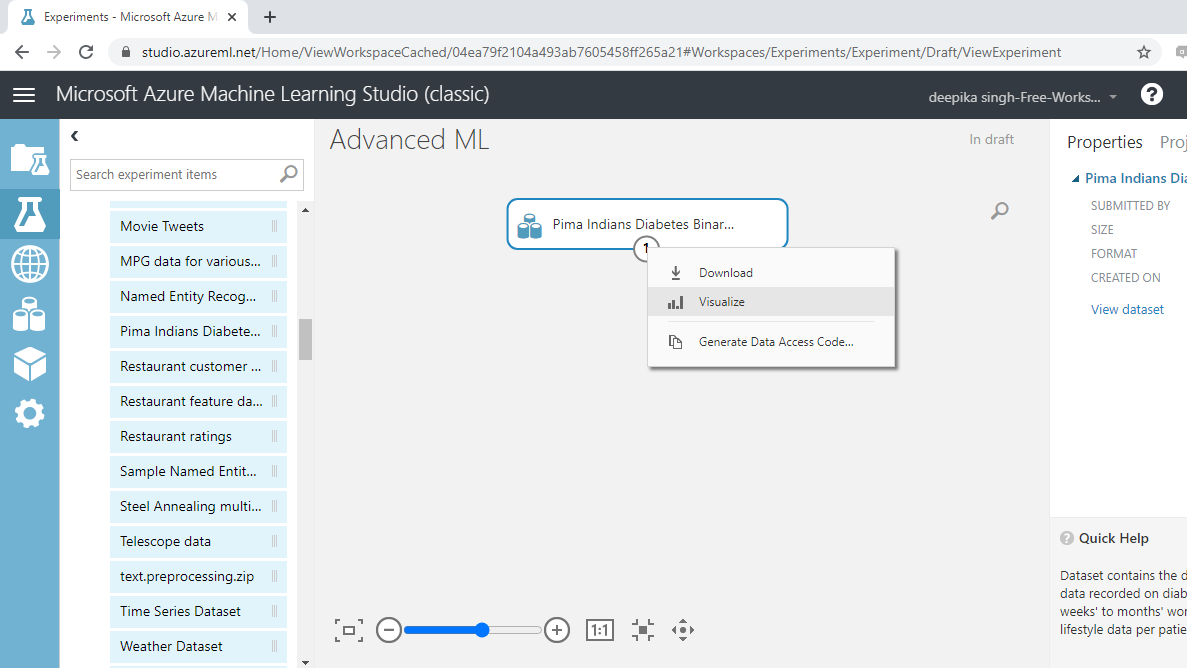Select the Restaurant feature da dataset item

[198, 401]
